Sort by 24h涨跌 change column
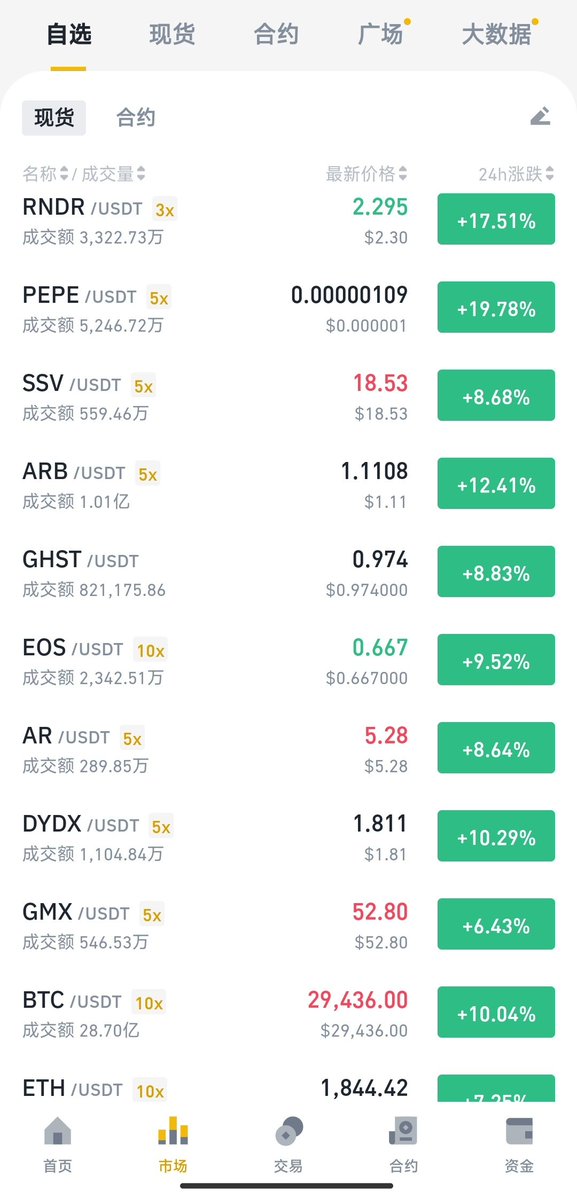The height and width of the screenshot is (1199, 577). coord(516,174)
